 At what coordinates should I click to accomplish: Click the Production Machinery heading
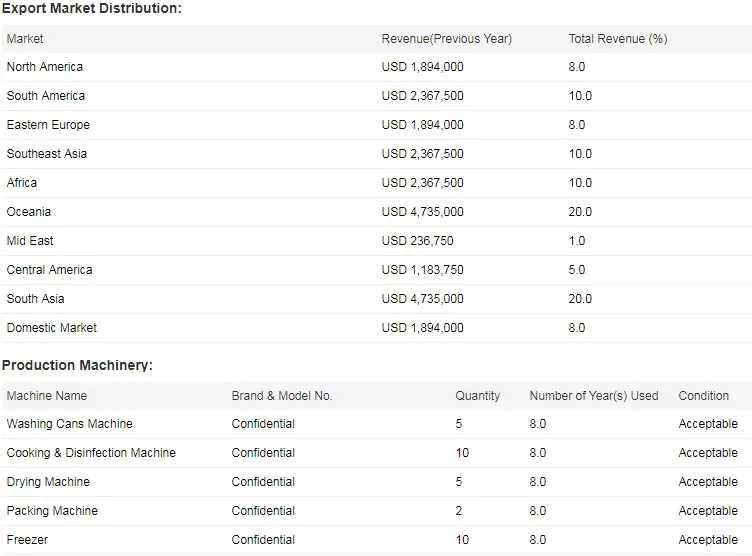pyautogui.click(x=77, y=366)
